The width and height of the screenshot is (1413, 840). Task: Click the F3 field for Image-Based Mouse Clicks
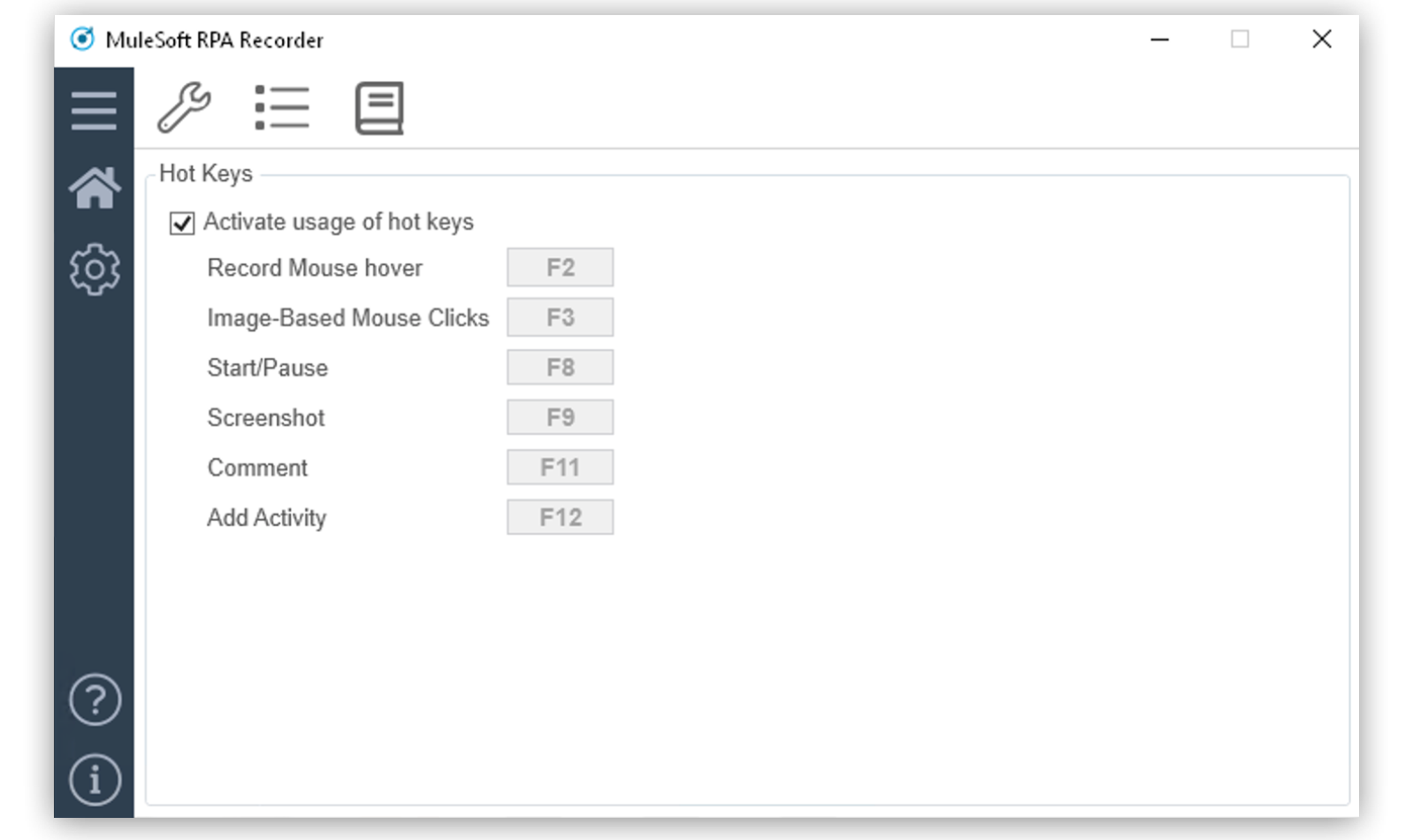tap(560, 317)
